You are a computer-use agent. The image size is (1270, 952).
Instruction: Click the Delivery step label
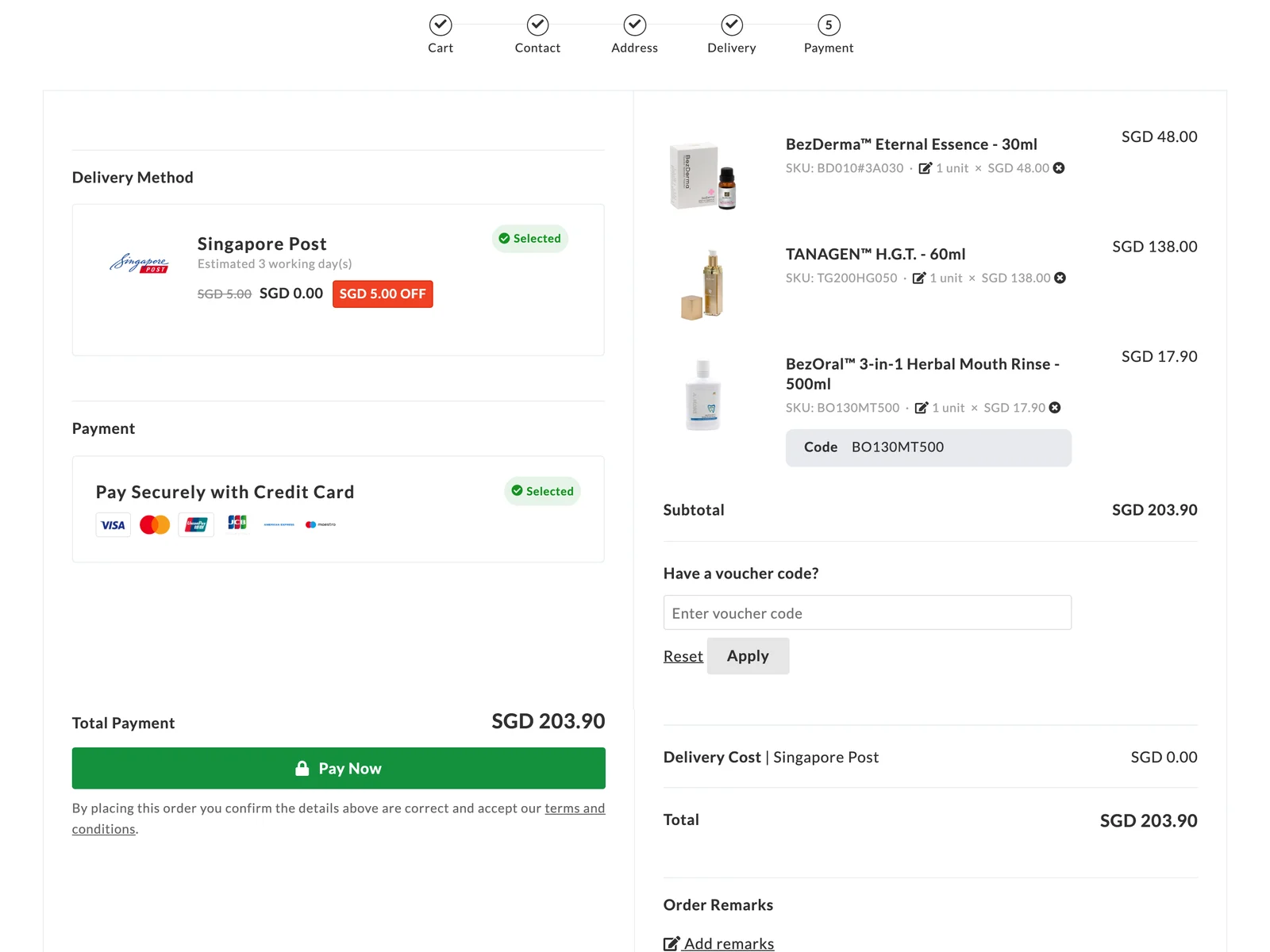pyautogui.click(x=732, y=48)
